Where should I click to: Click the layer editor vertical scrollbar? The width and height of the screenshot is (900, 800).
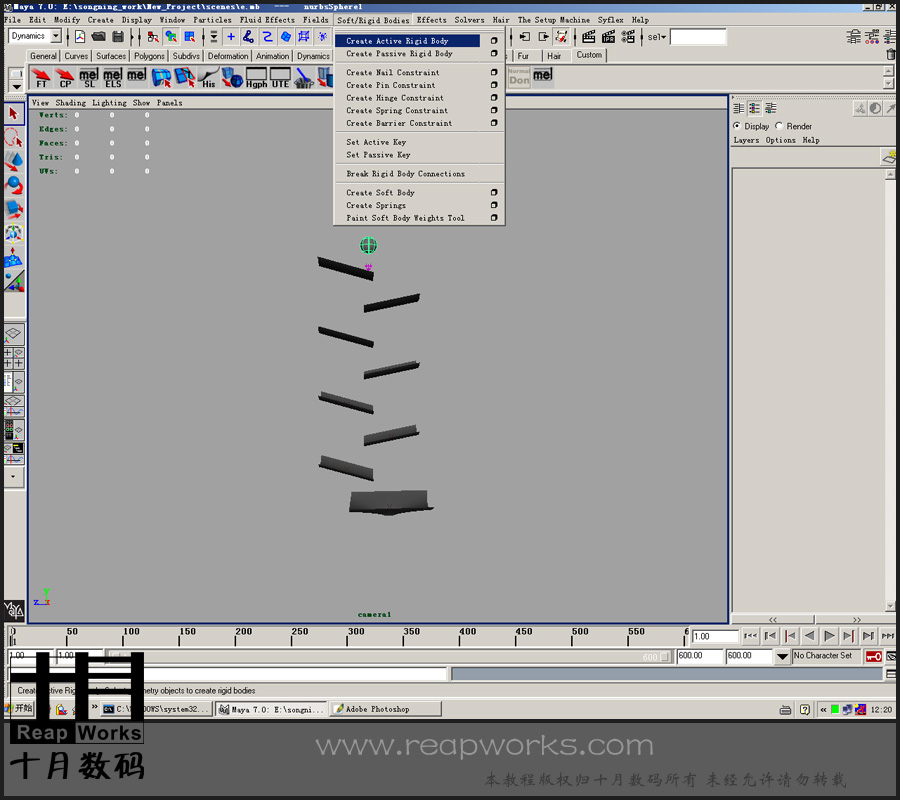point(890,390)
